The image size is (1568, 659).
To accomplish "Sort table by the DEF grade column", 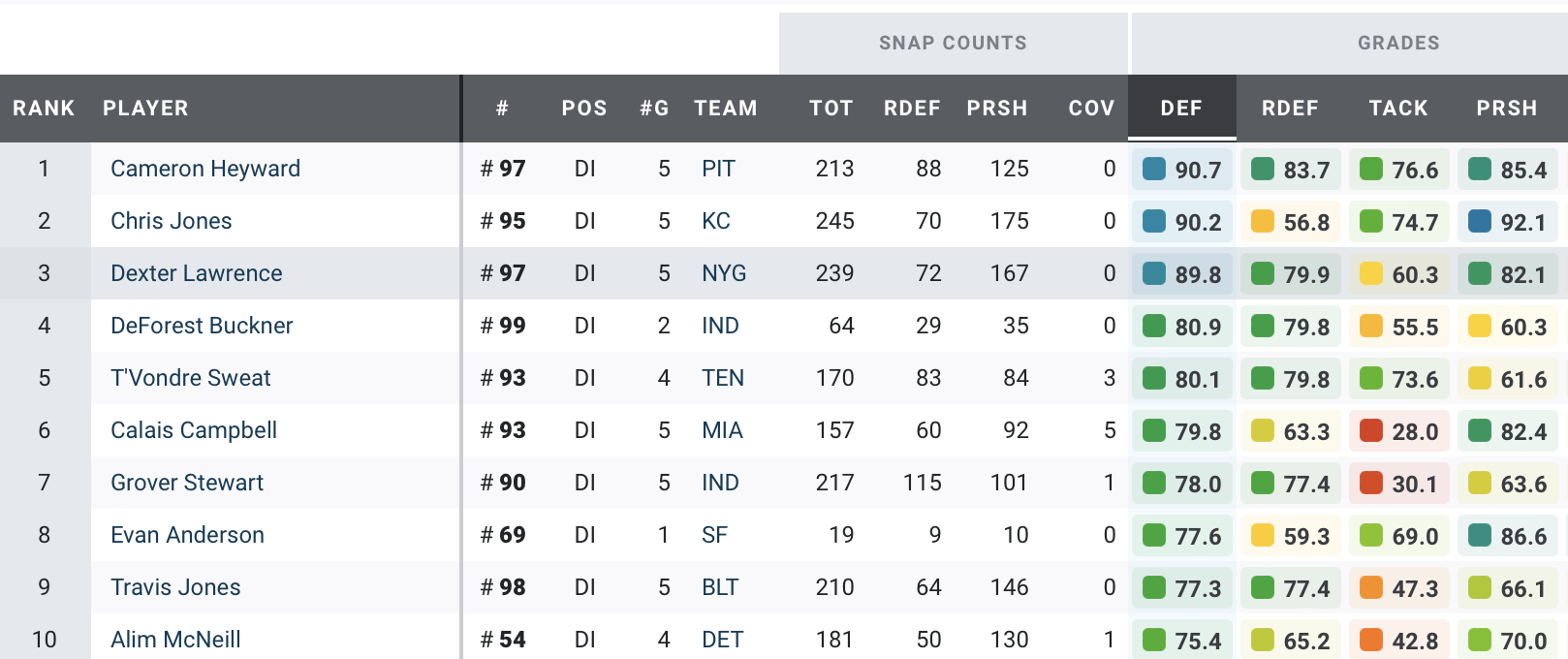I will (x=1181, y=109).
